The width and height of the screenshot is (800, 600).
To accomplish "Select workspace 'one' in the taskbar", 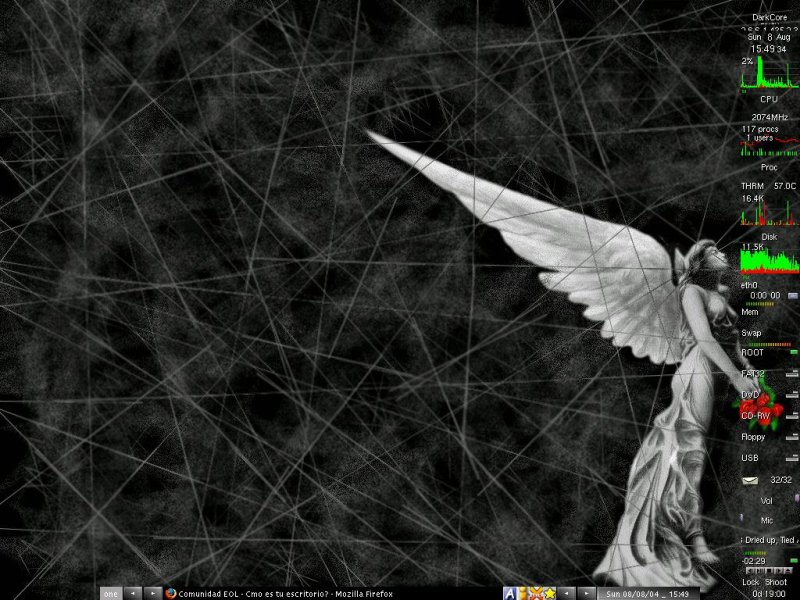I will tap(110, 593).
